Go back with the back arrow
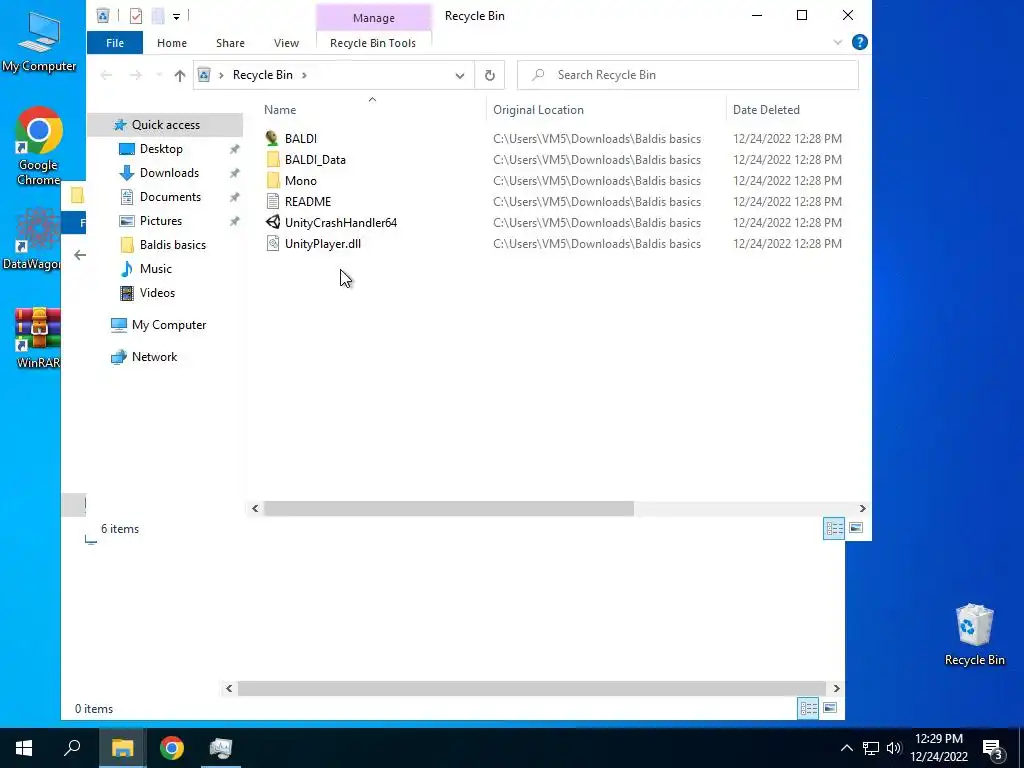 [x=106, y=75]
